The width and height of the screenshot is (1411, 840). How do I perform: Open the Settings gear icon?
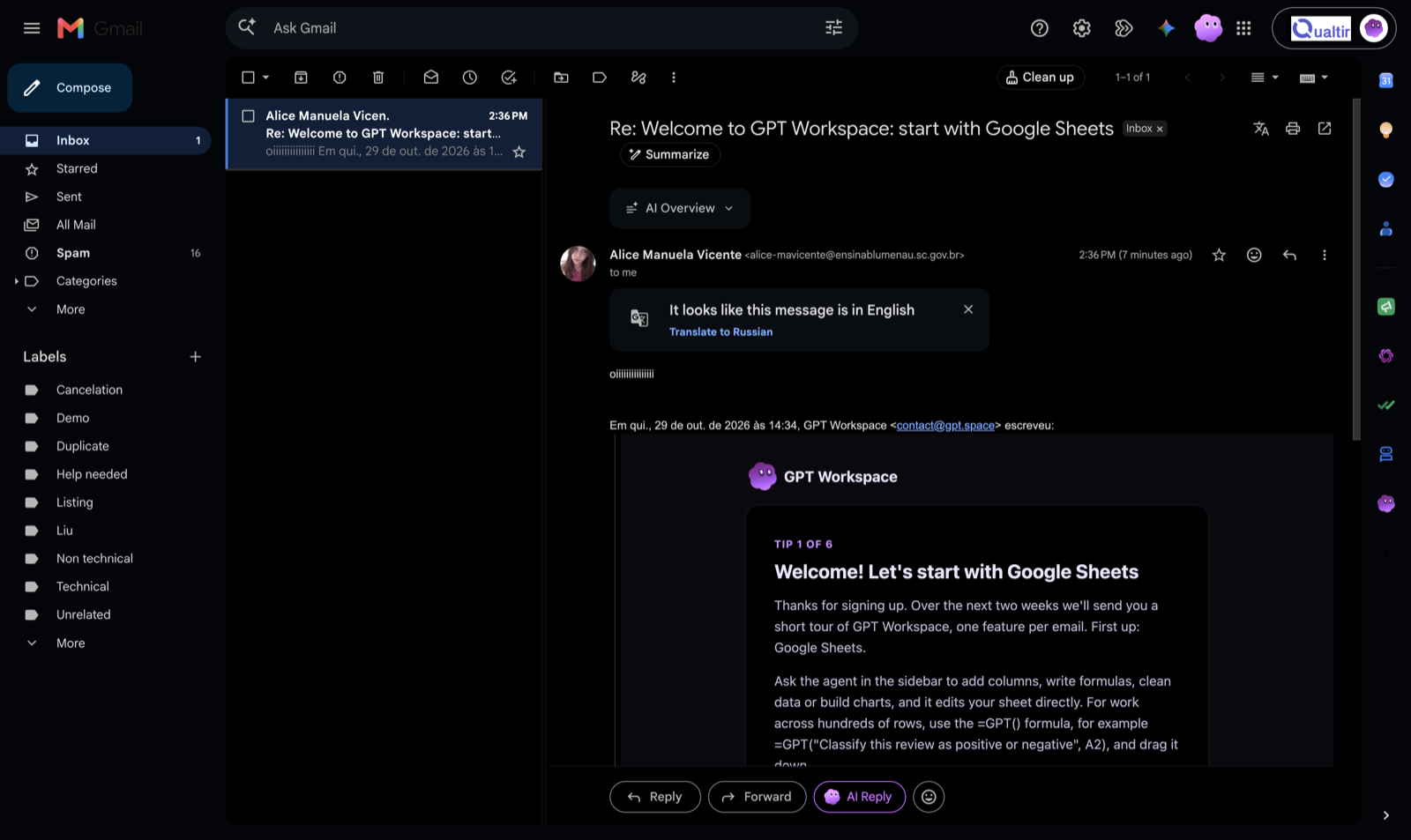[x=1082, y=28]
